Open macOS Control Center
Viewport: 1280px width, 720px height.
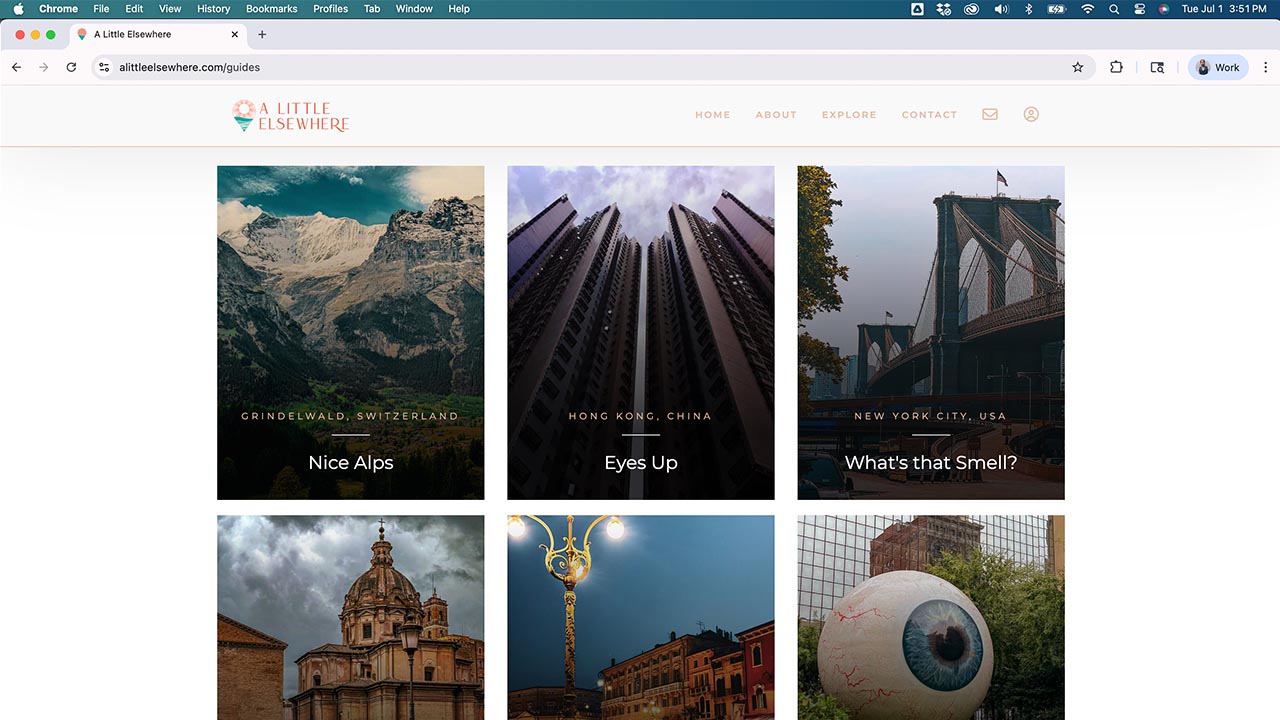click(1139, 9)
